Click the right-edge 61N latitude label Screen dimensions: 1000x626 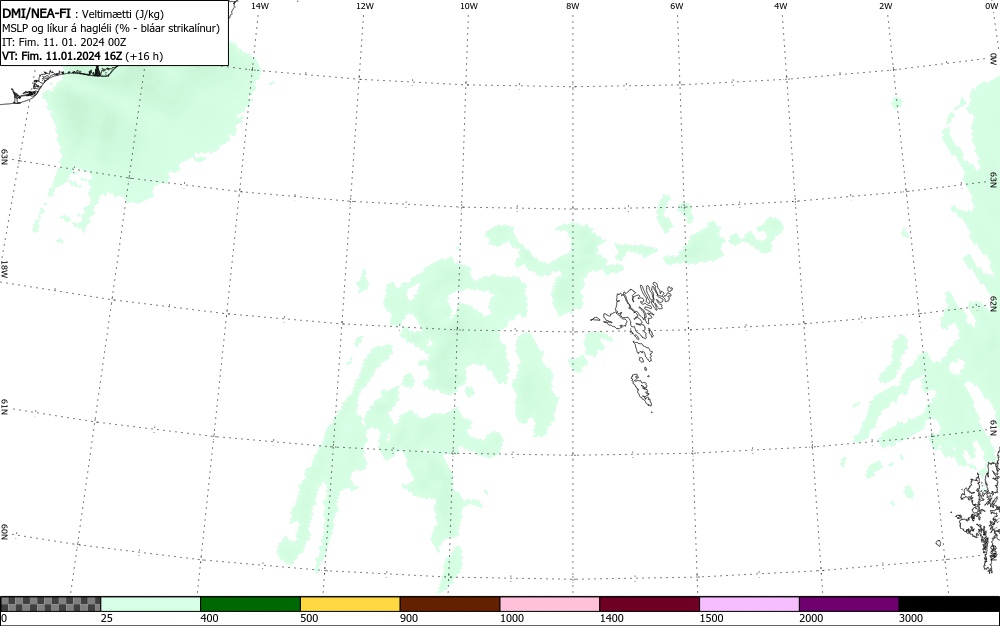(x=993, y=428)
